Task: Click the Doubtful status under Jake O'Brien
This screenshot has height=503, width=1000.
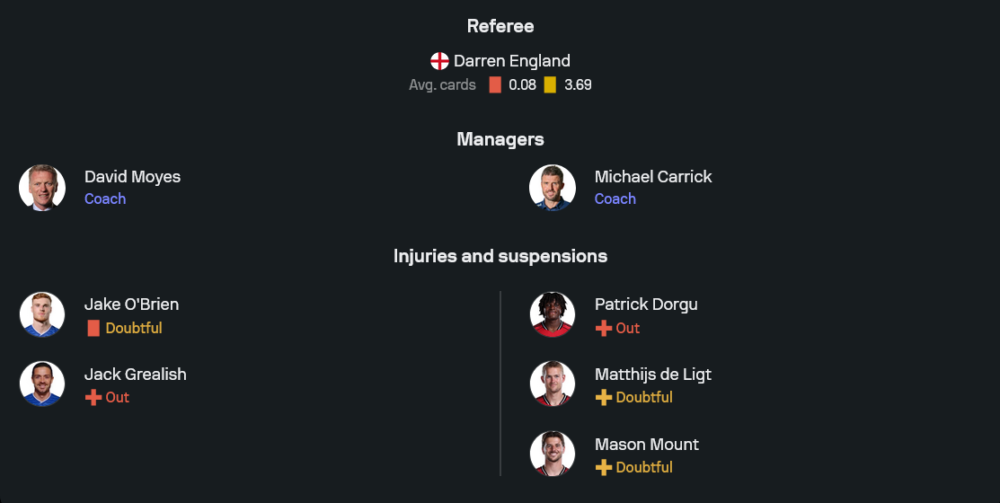Action: pyautogui.click(x=133, y=328)
